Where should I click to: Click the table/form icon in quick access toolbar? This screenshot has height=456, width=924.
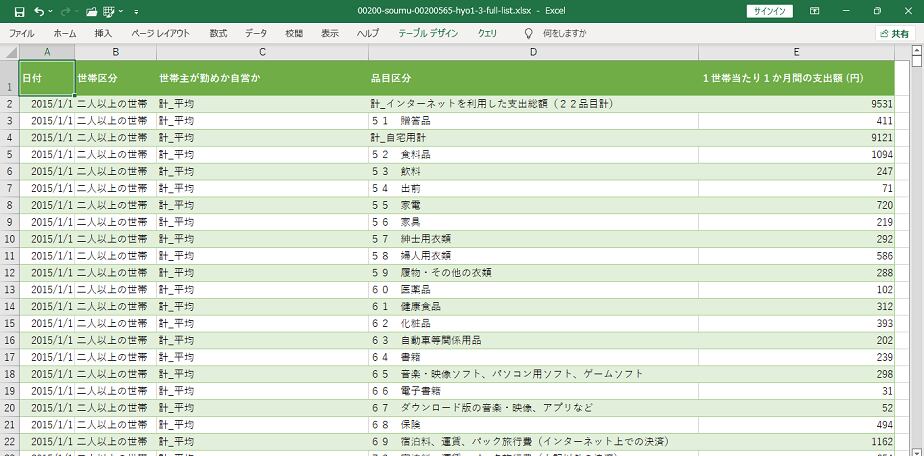(109, 11)
